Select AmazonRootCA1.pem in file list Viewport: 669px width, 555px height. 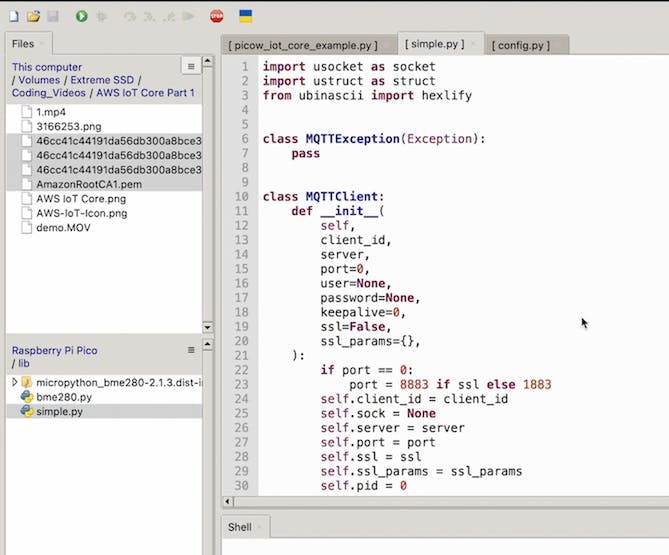point(88,185)
